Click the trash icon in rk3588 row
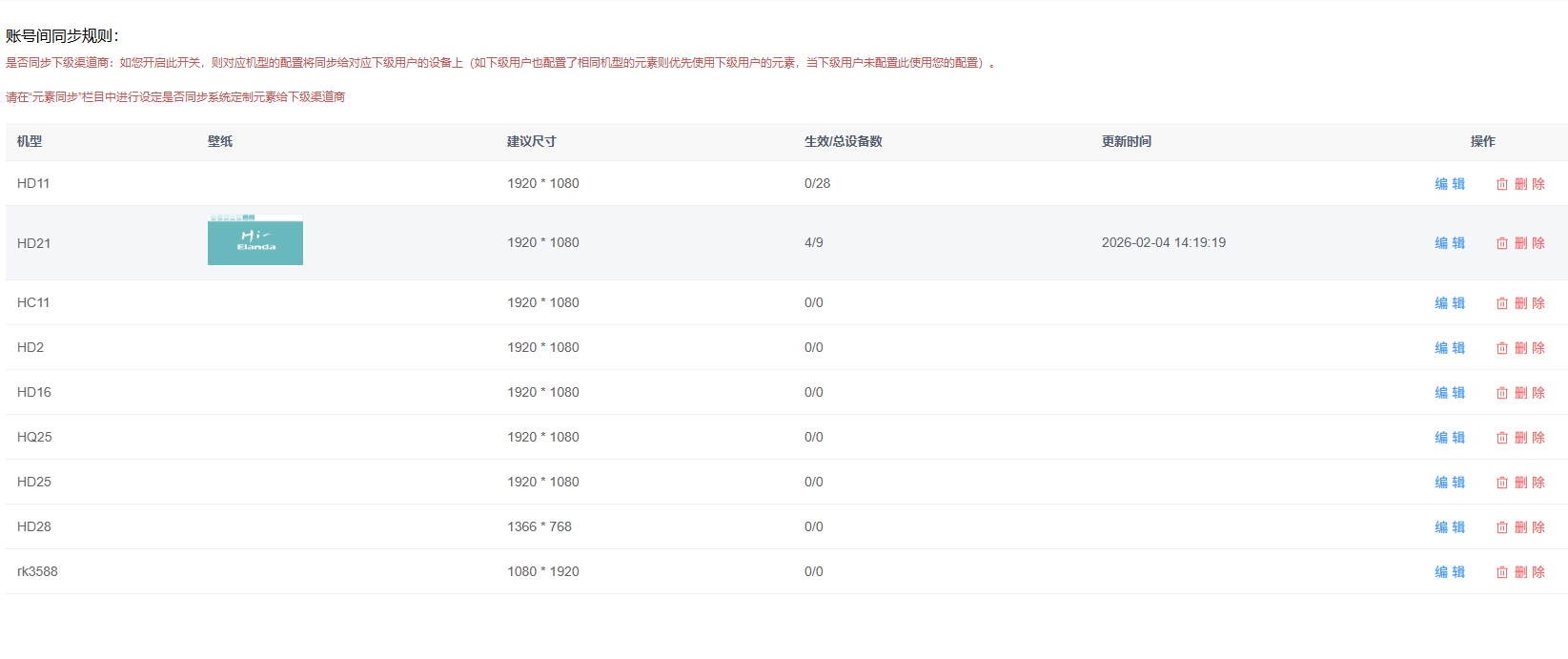This screenshot has height=659, width=1568. point(1502,572)
